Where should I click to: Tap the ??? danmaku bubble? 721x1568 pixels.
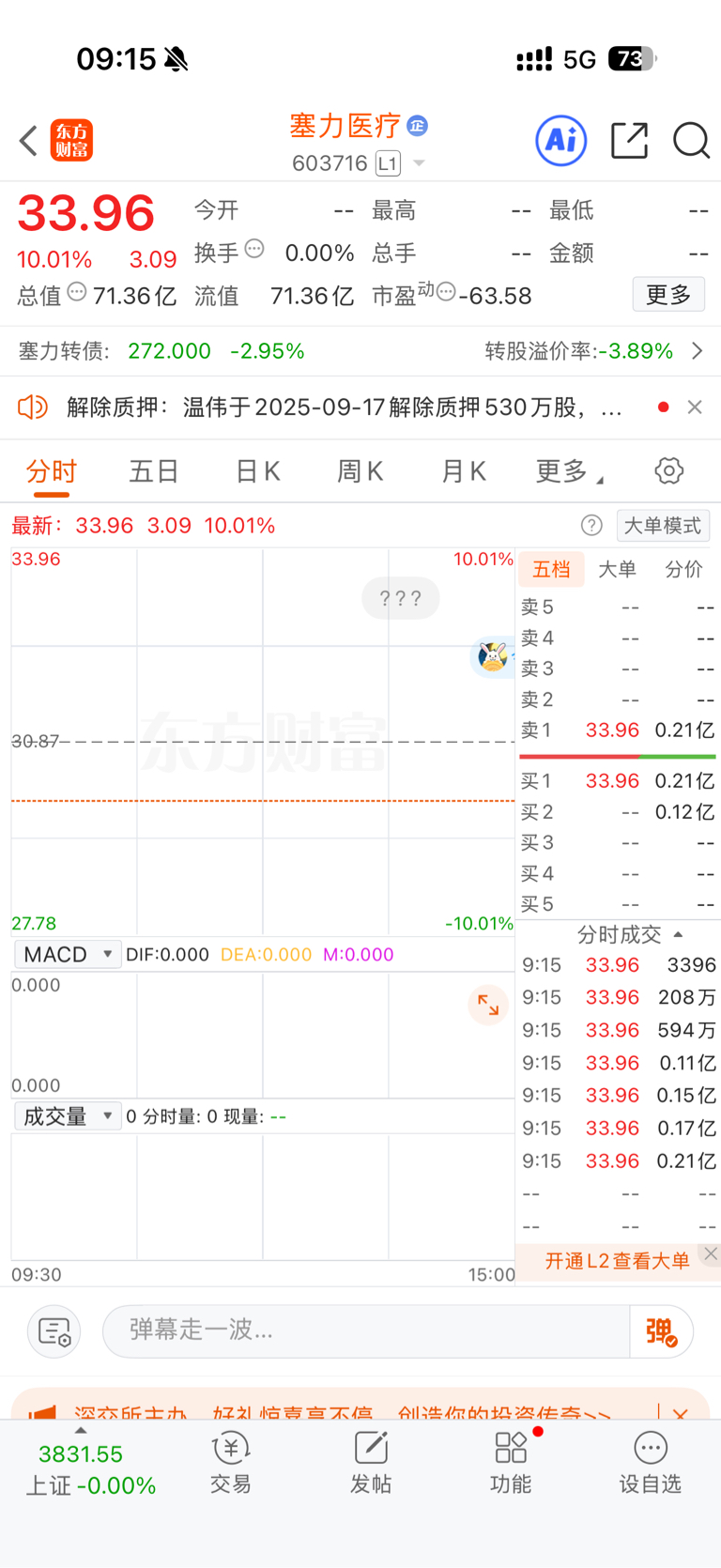[x=401, y=598]
